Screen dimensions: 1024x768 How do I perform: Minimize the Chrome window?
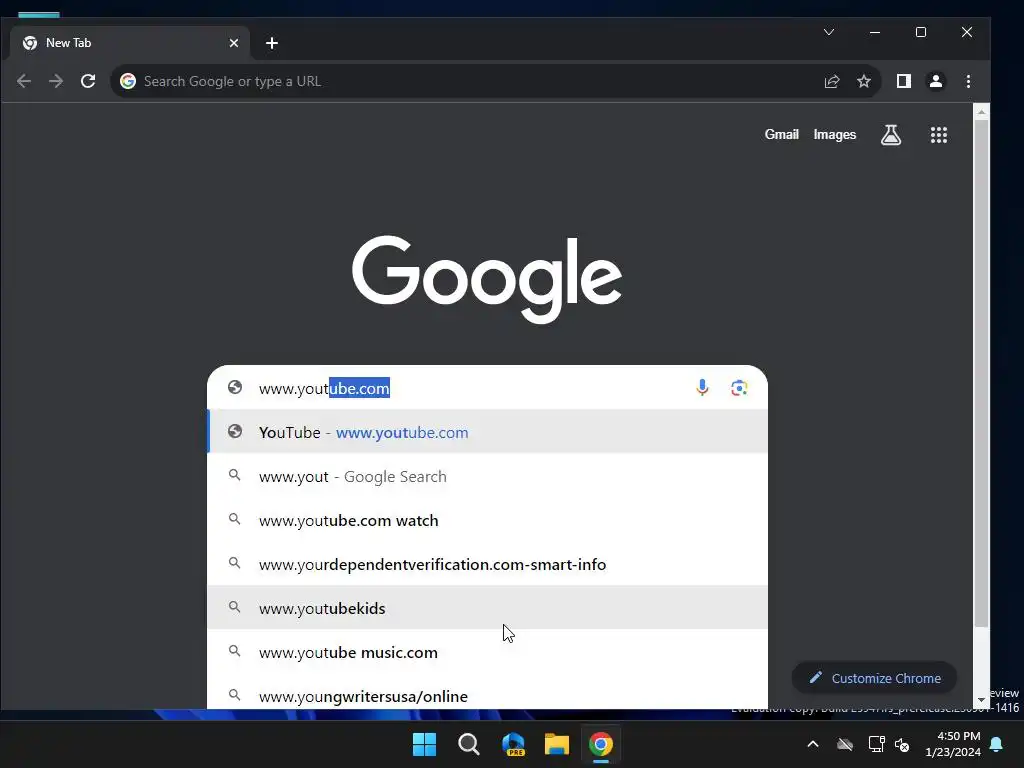[x=875, y=32]
